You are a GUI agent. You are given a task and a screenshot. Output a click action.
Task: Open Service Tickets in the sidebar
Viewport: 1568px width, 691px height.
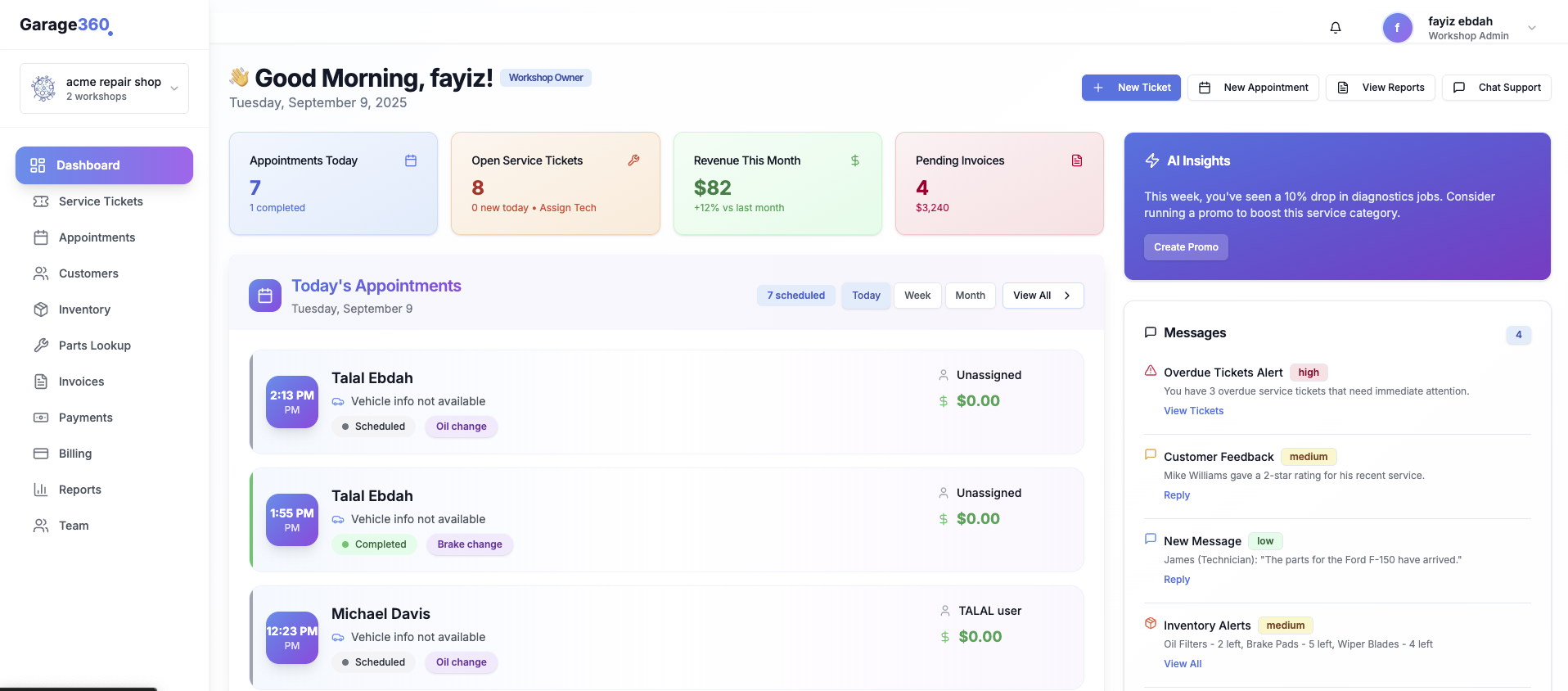pos(101,201)
